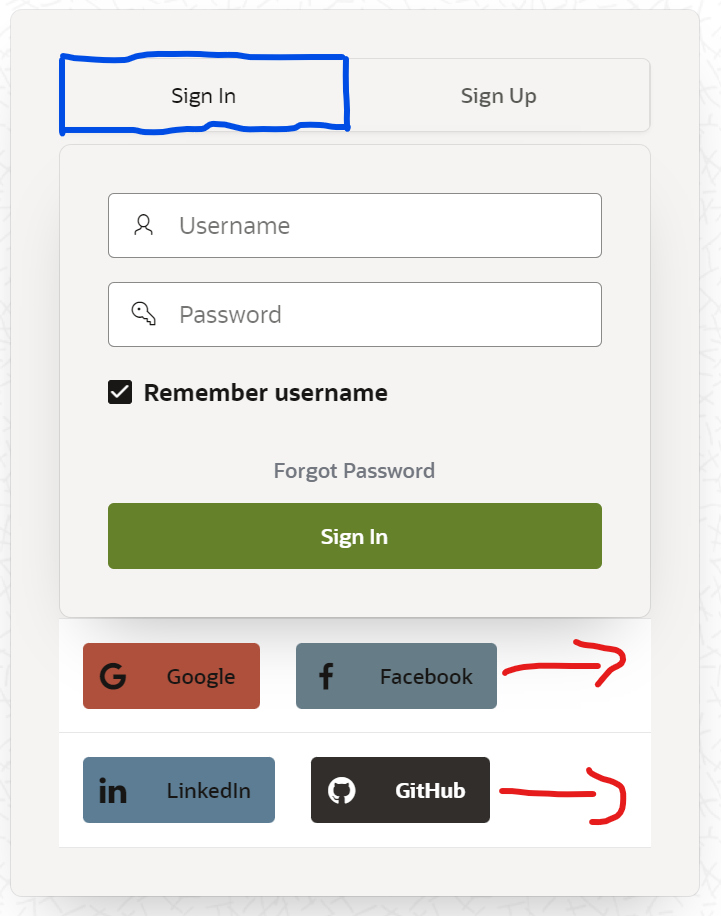Click the Google G logo icon

click(x=113, y=676)
